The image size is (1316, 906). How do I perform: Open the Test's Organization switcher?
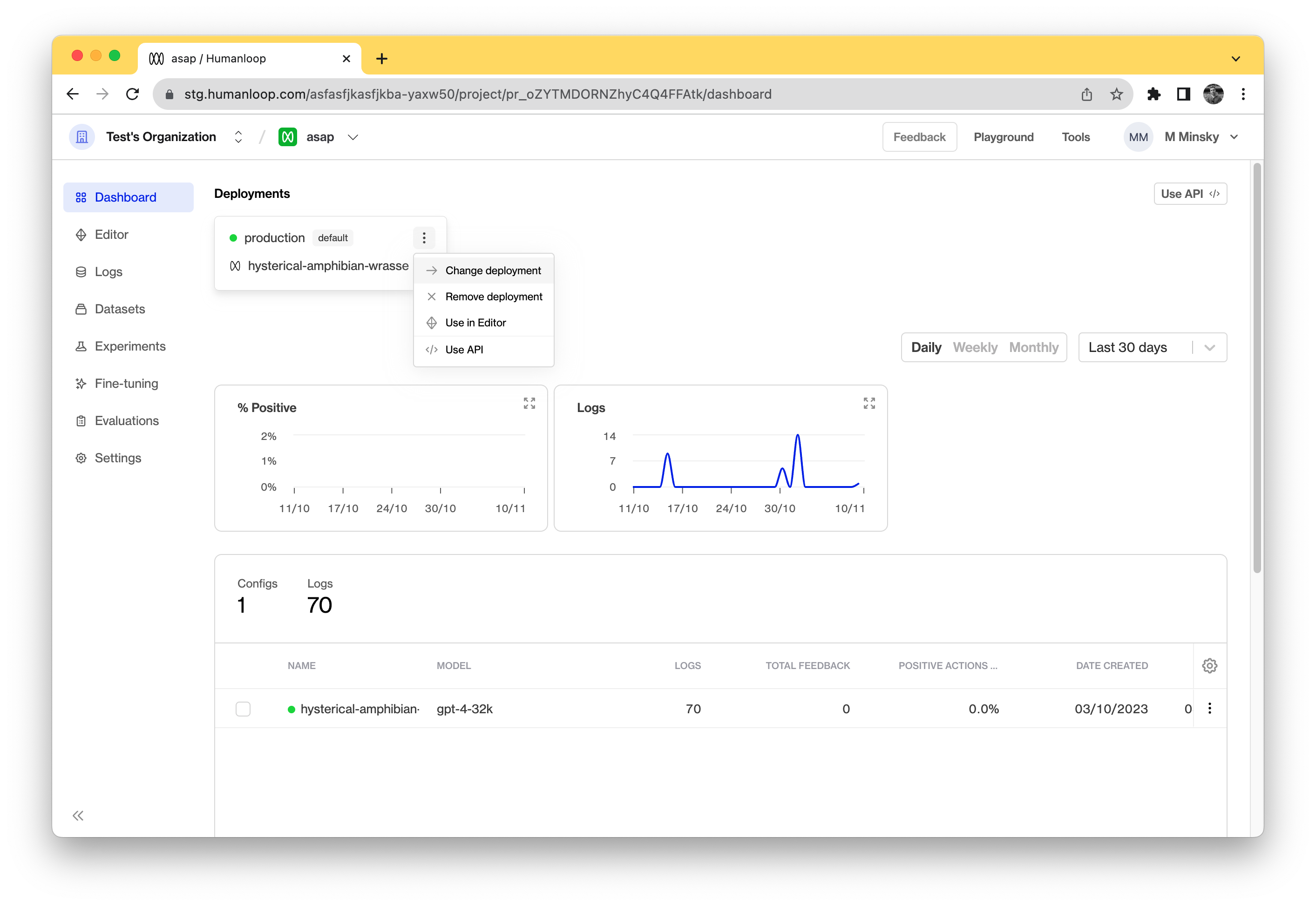(x=238, y=137)
